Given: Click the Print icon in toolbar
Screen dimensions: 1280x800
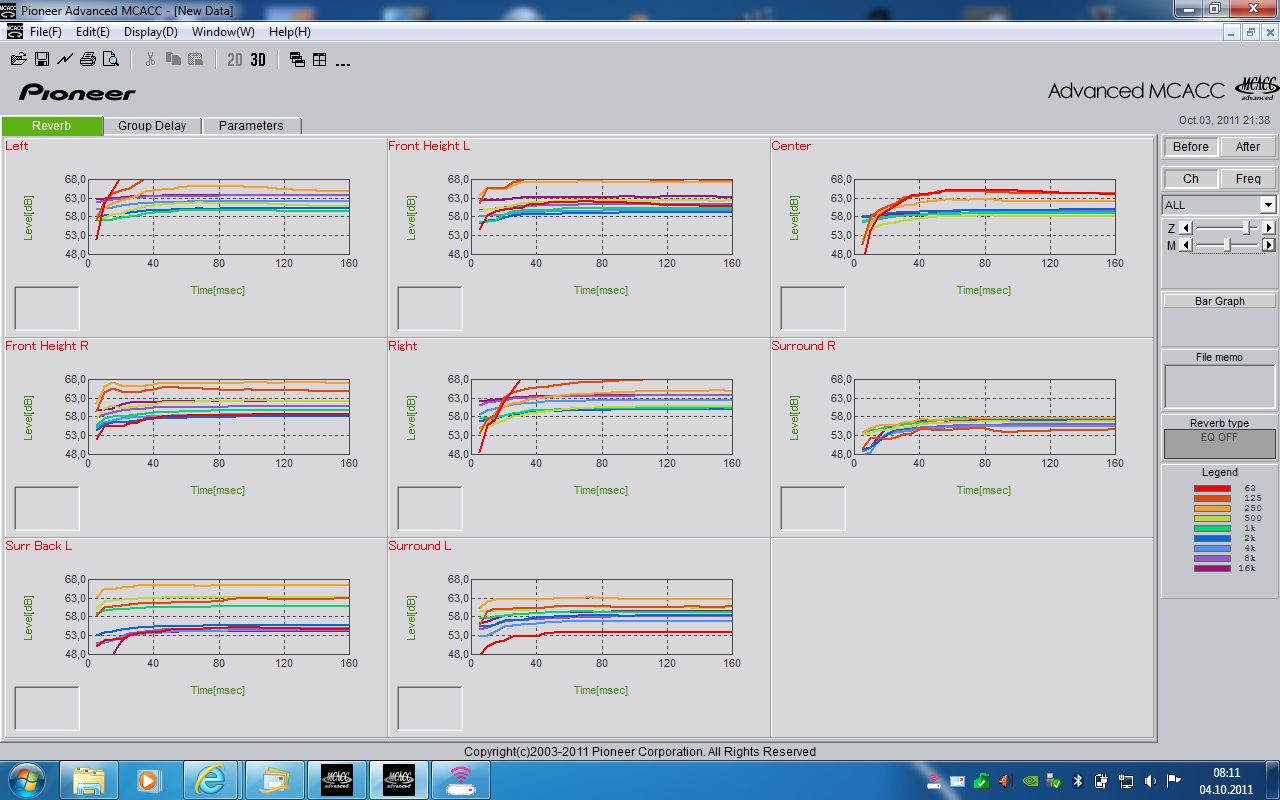Looking at the screenshot, I should [x=88, y=60].
